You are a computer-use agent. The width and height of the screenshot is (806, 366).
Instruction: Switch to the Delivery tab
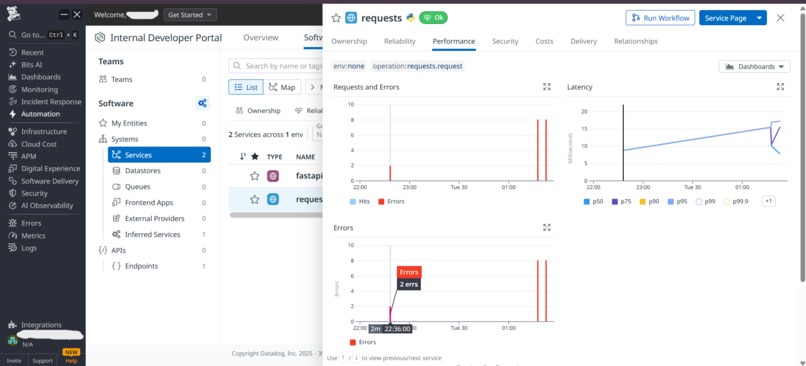583,41
